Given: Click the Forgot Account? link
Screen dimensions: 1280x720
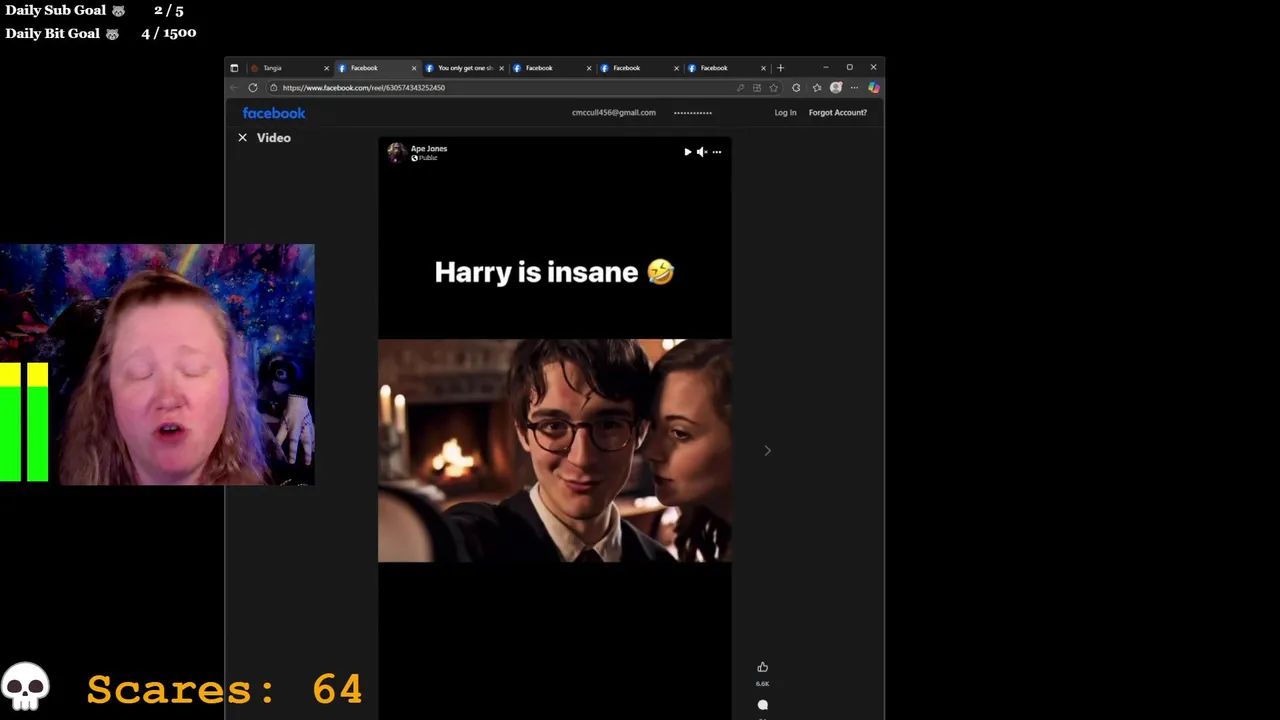Looking at the screenshot, I should click(838, 113).
